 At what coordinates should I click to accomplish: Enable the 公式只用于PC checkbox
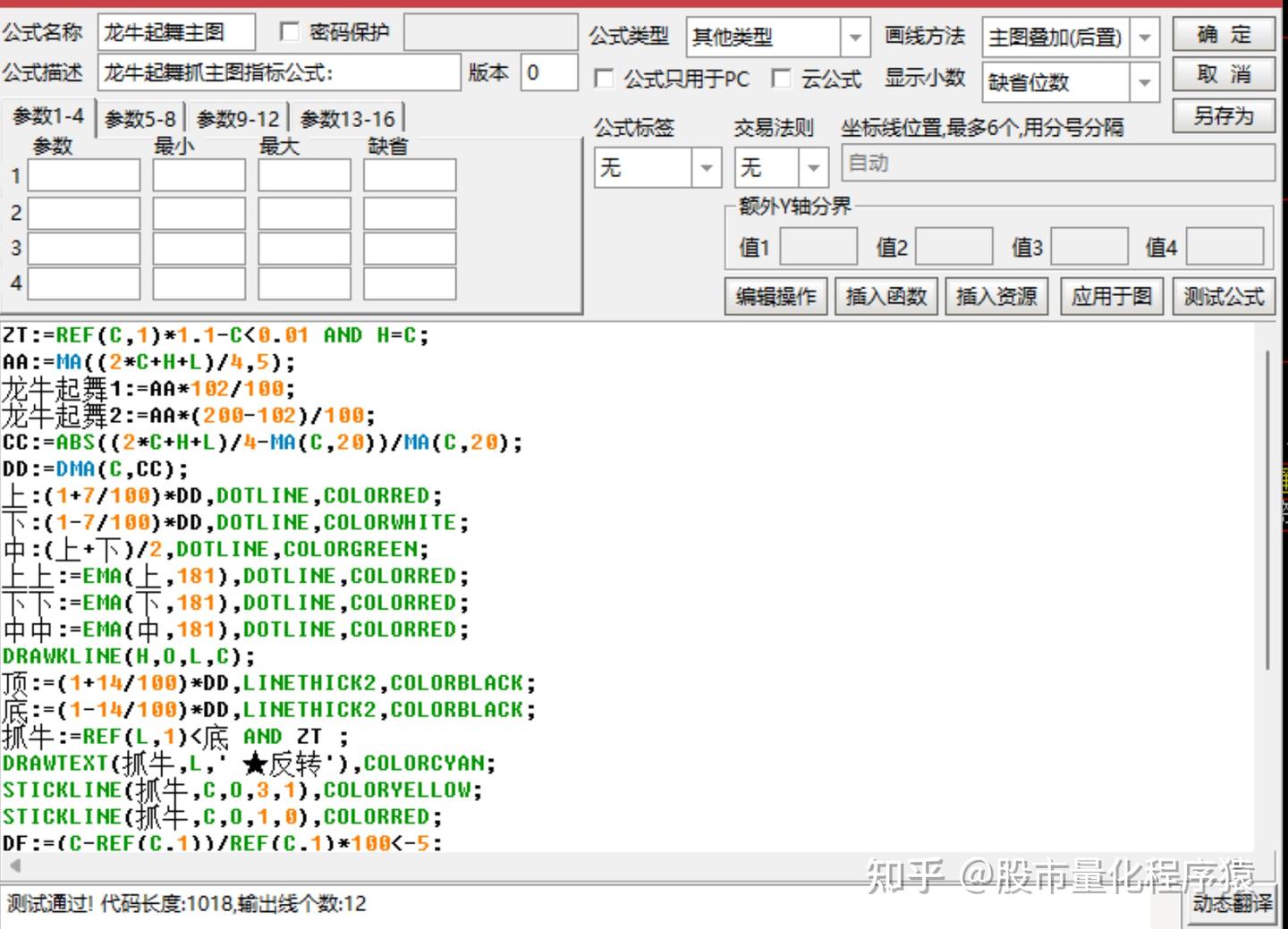605,79
